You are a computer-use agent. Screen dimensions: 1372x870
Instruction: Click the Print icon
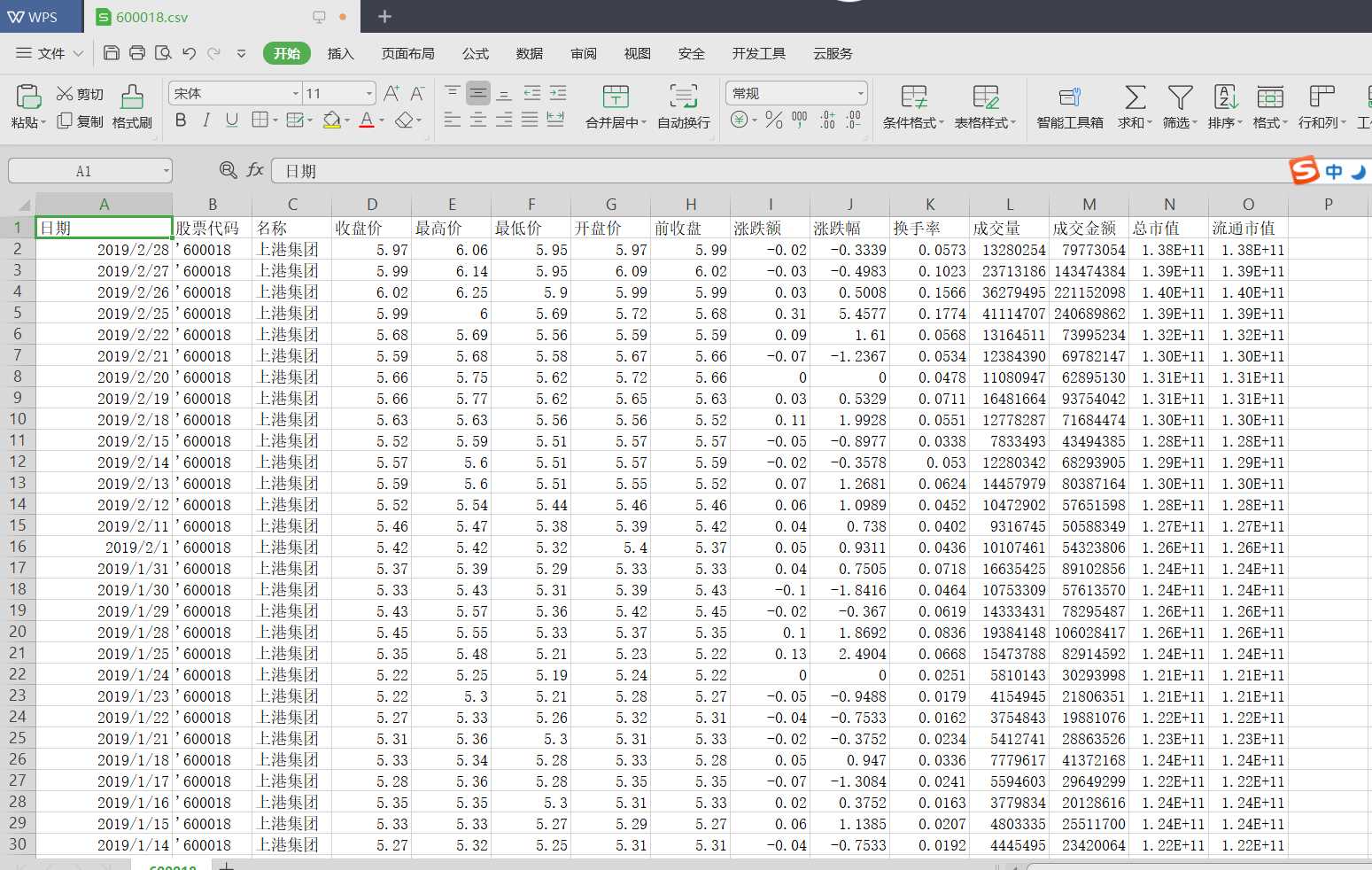click(x=137, y=53)
